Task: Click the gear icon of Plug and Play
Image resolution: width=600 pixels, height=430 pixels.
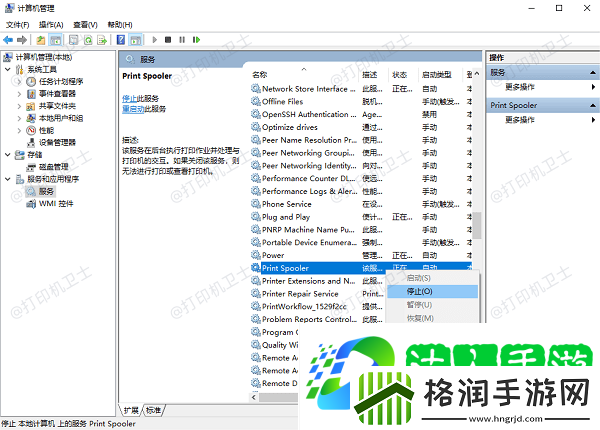Action: 255,217
